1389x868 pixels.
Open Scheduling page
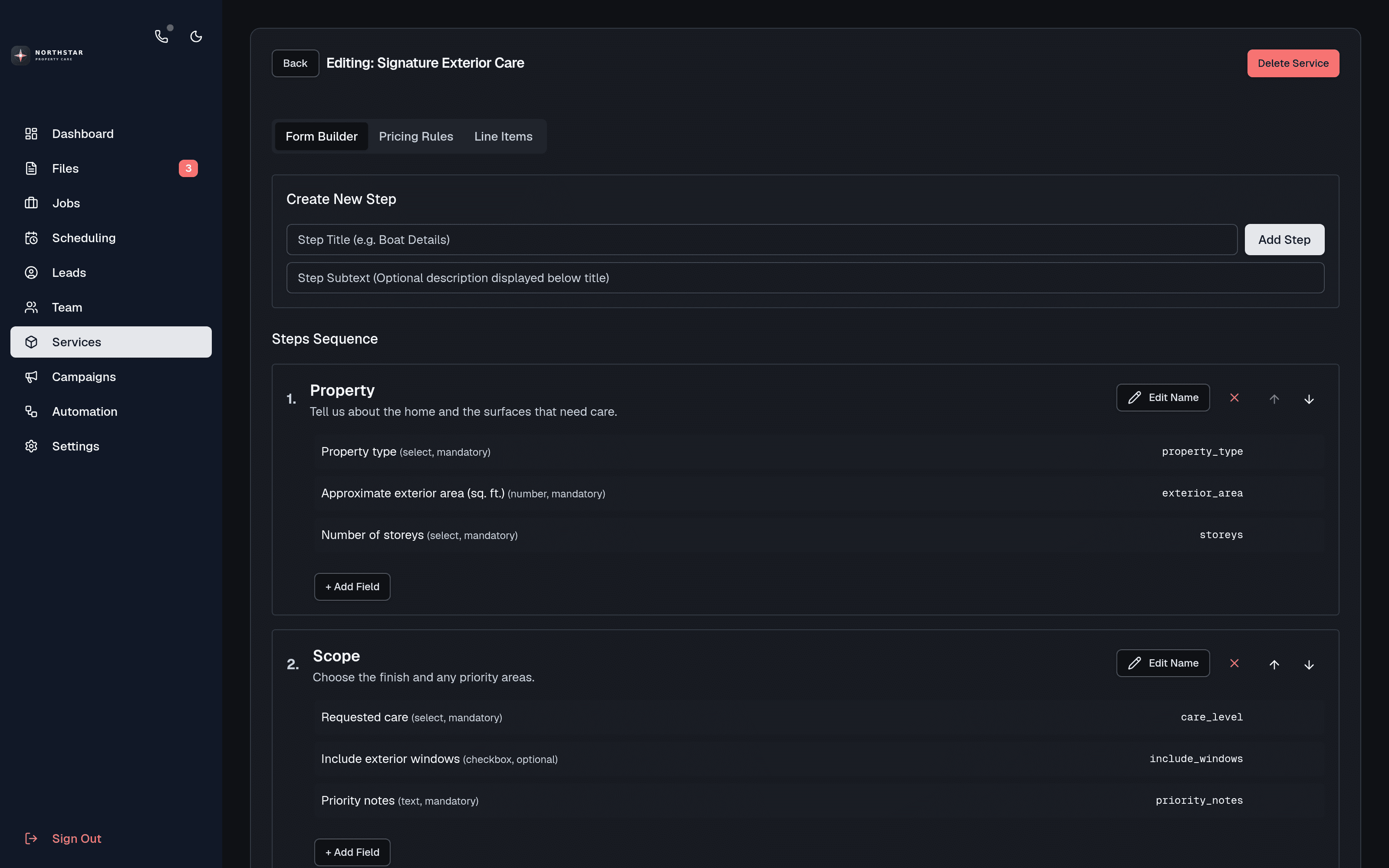pyautogui.click(x=111, y=238)
